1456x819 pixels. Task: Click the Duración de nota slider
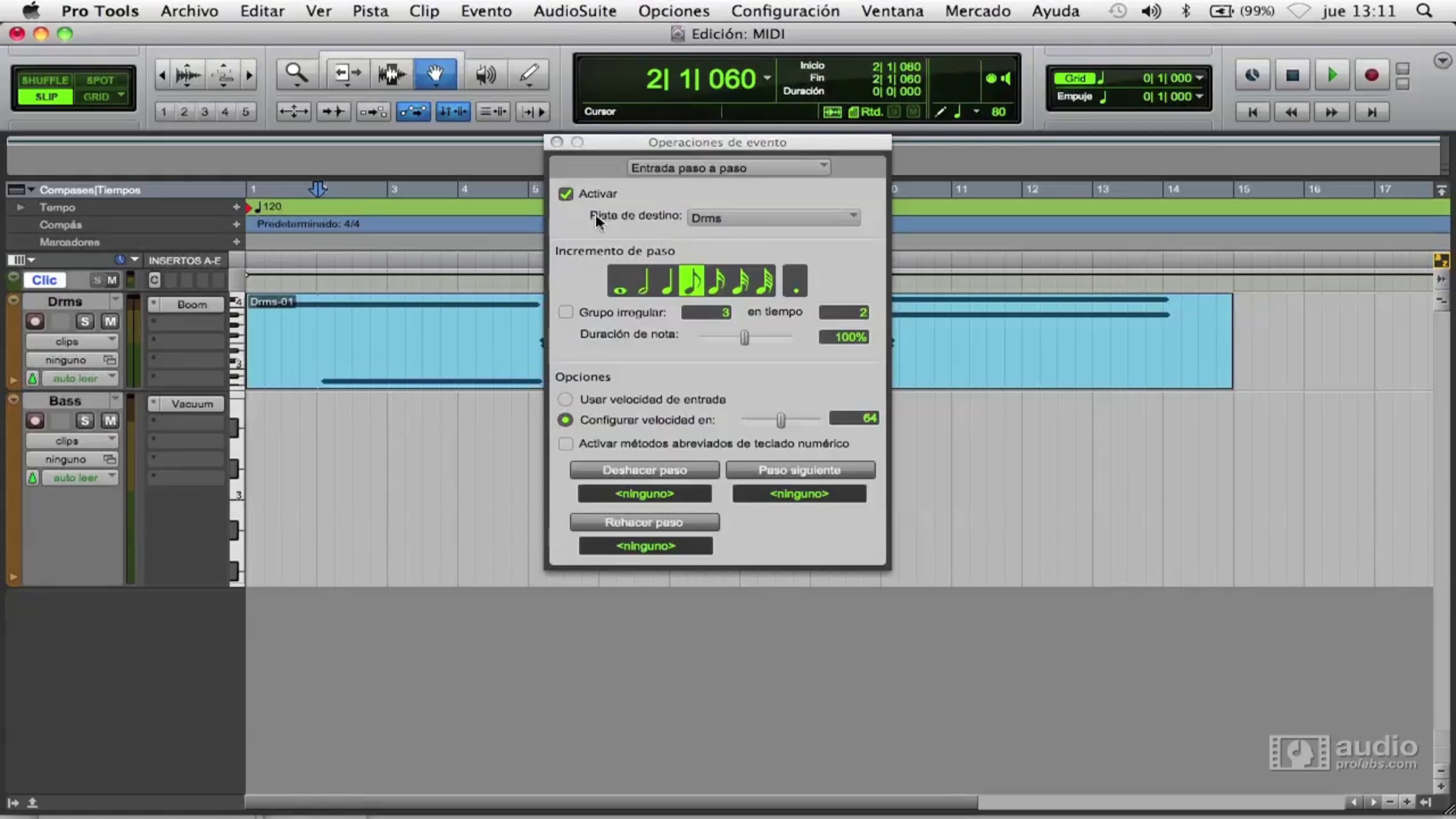(744, 337)
